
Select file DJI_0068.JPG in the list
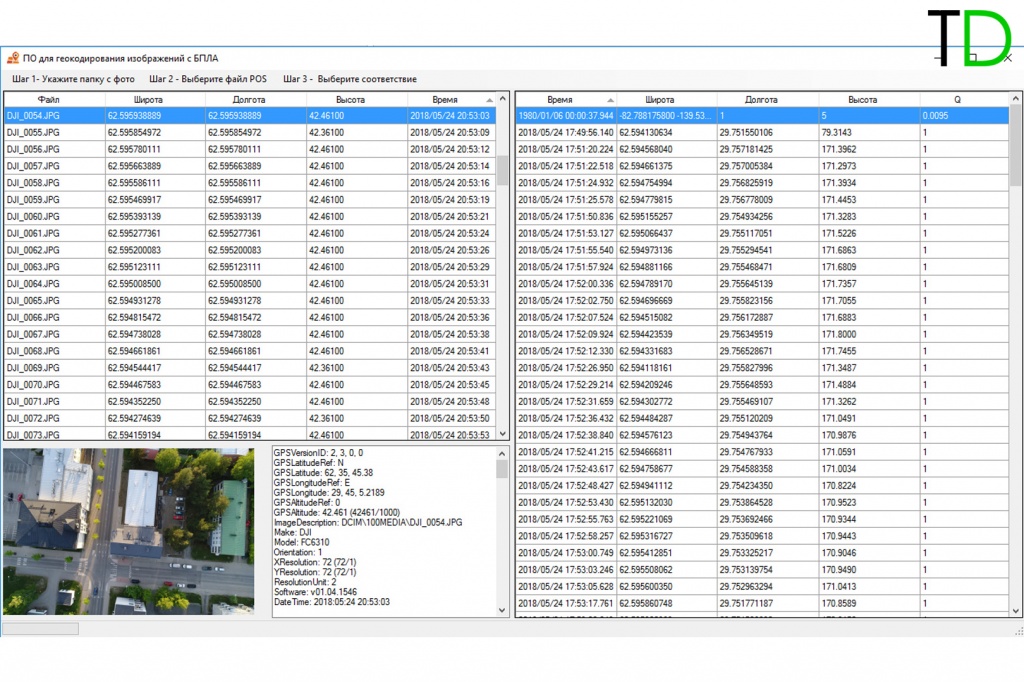34,351
